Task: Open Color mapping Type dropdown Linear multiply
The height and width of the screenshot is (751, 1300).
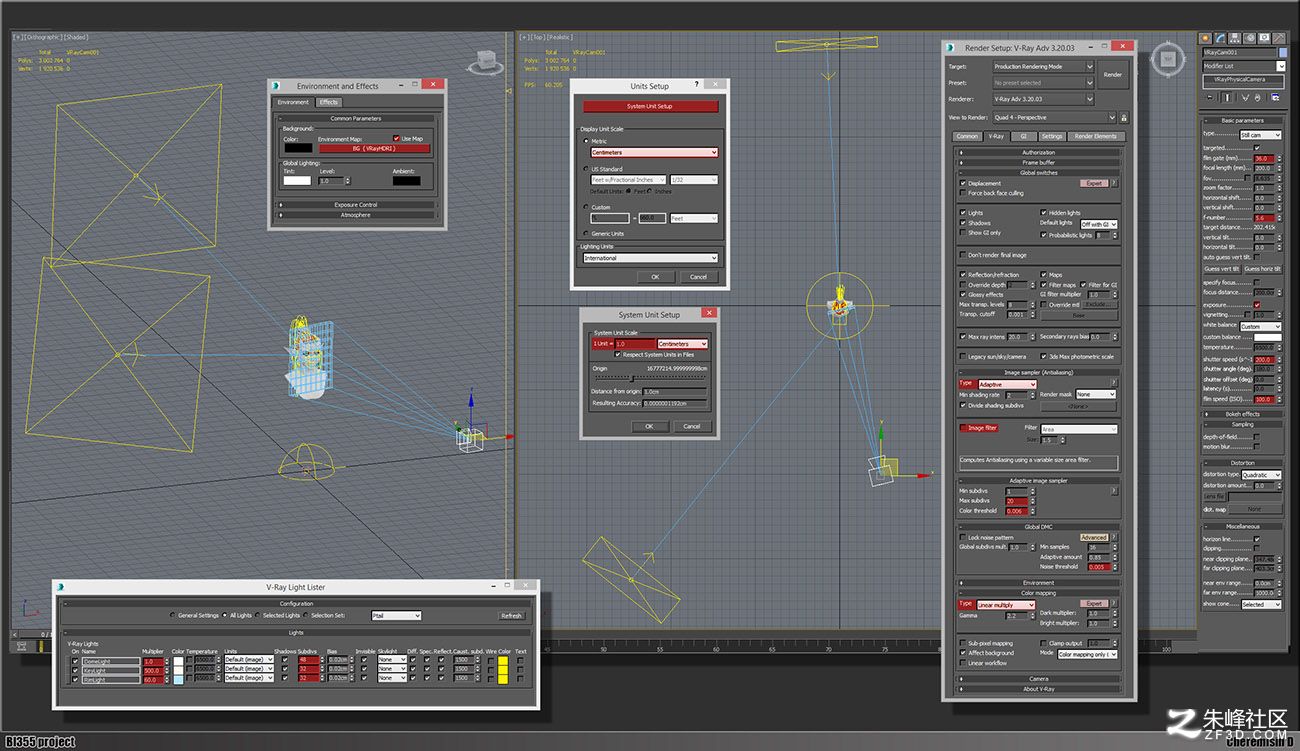Action: [1007, 604]
